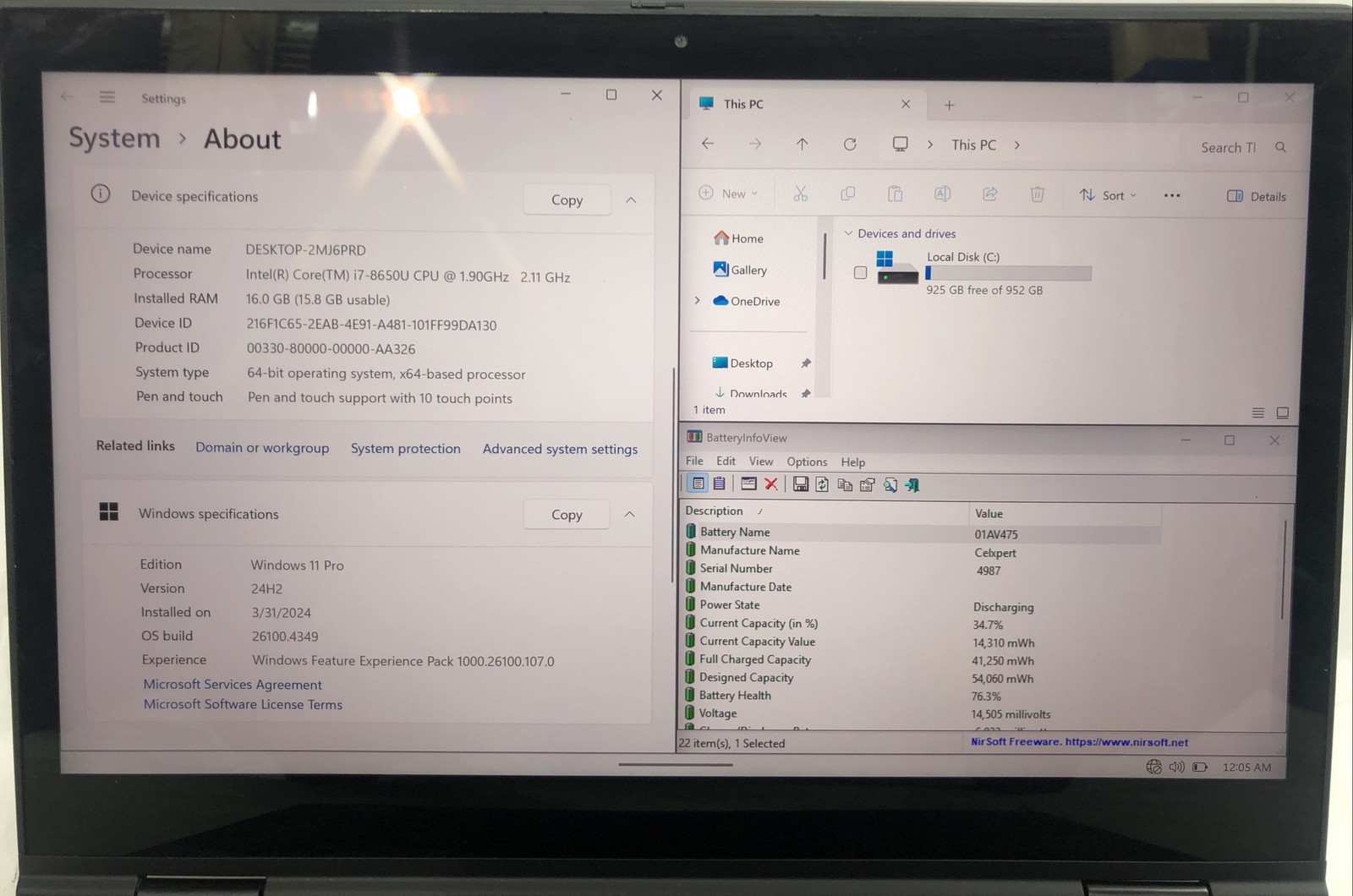
Task: Sort by the Value column header
Action: click(1064, 513)
